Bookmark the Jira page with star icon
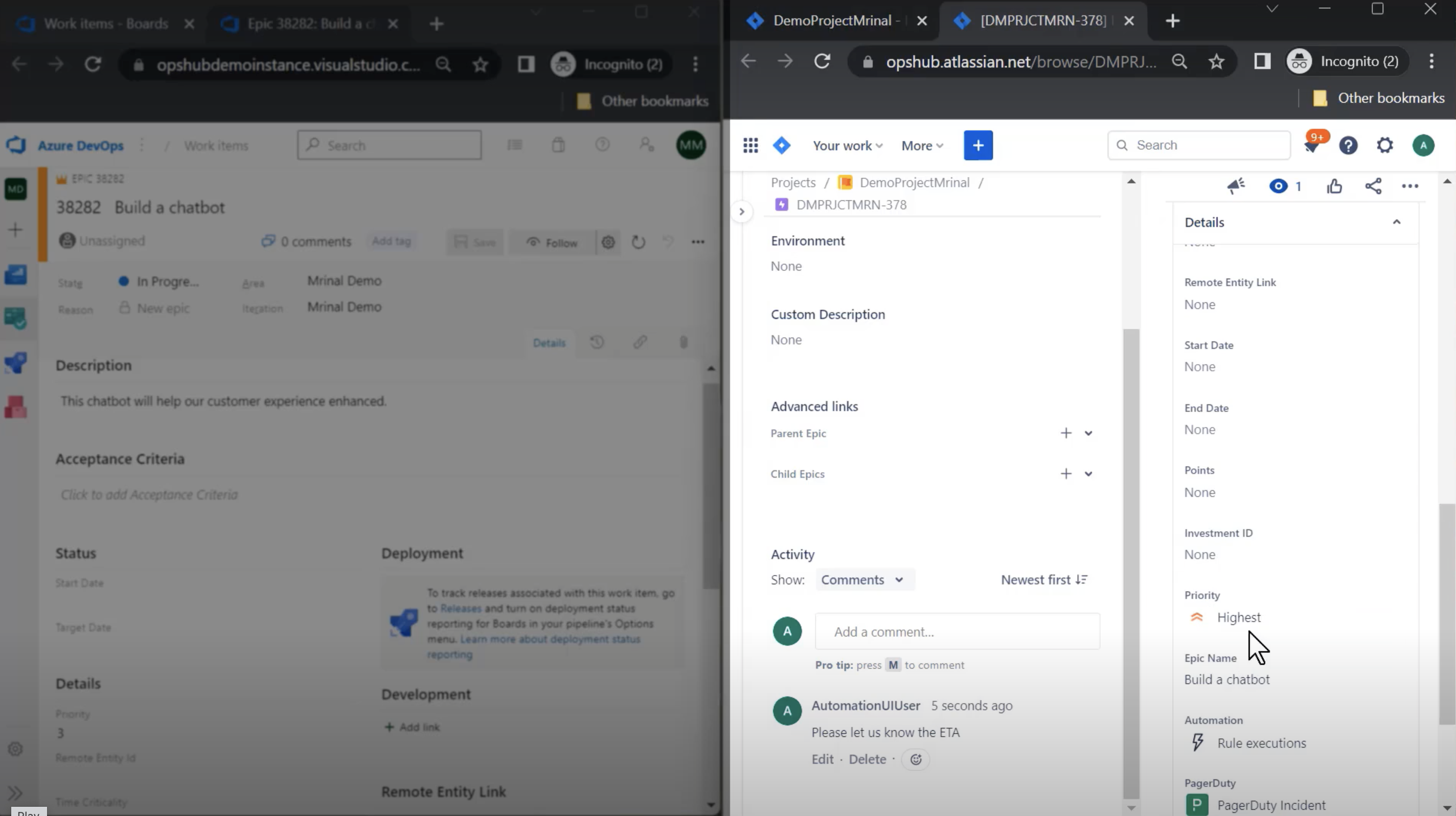 coord(1216,61)
